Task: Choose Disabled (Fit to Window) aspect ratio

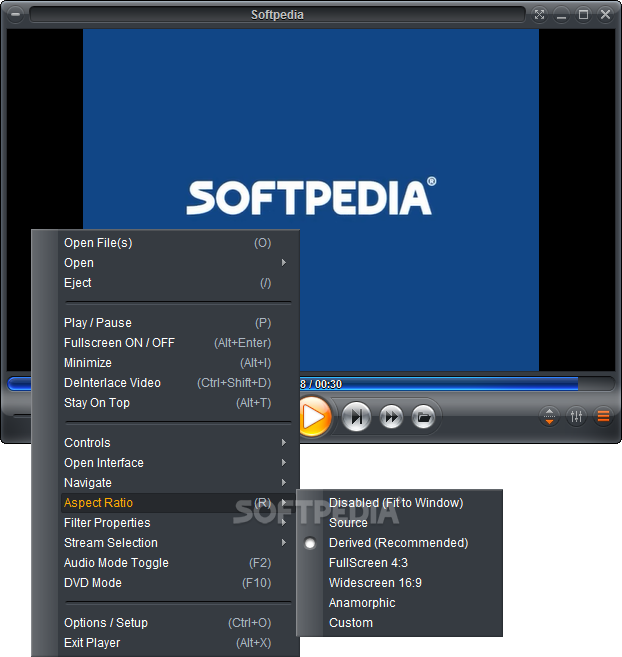Action: pos(399,503)
